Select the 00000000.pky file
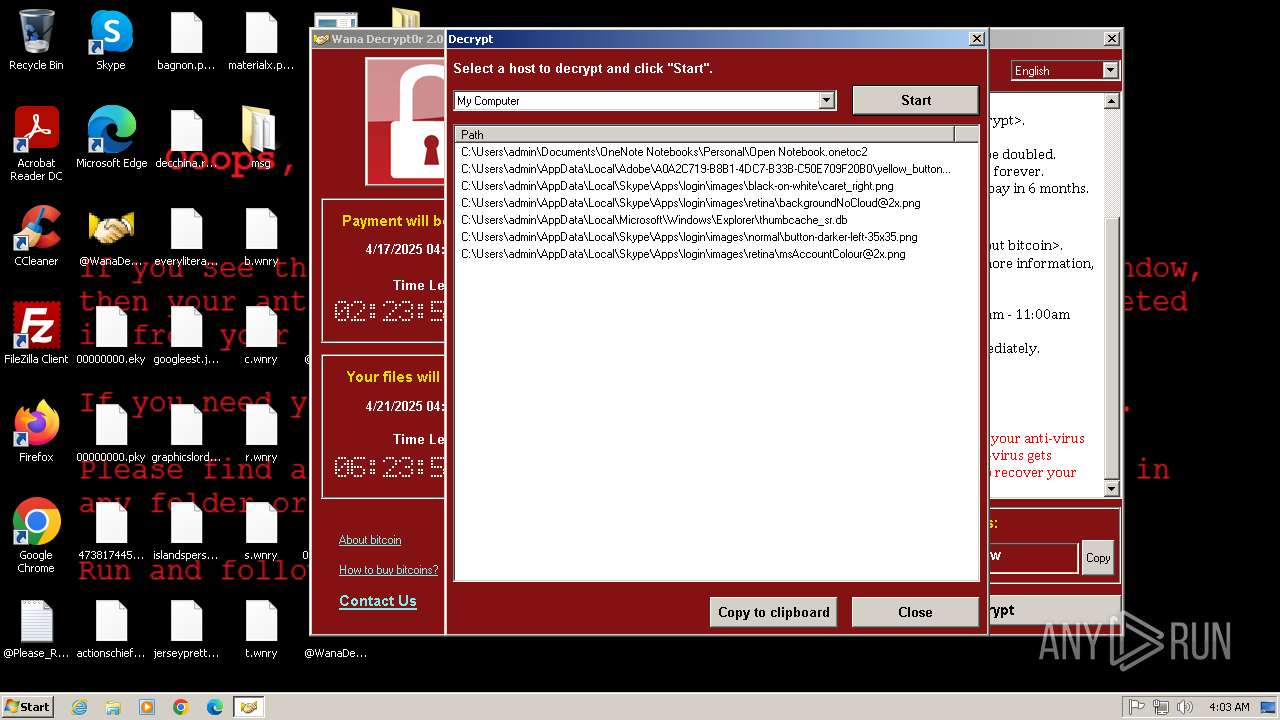Screen dimensions: 1280x720 (111, 432)
